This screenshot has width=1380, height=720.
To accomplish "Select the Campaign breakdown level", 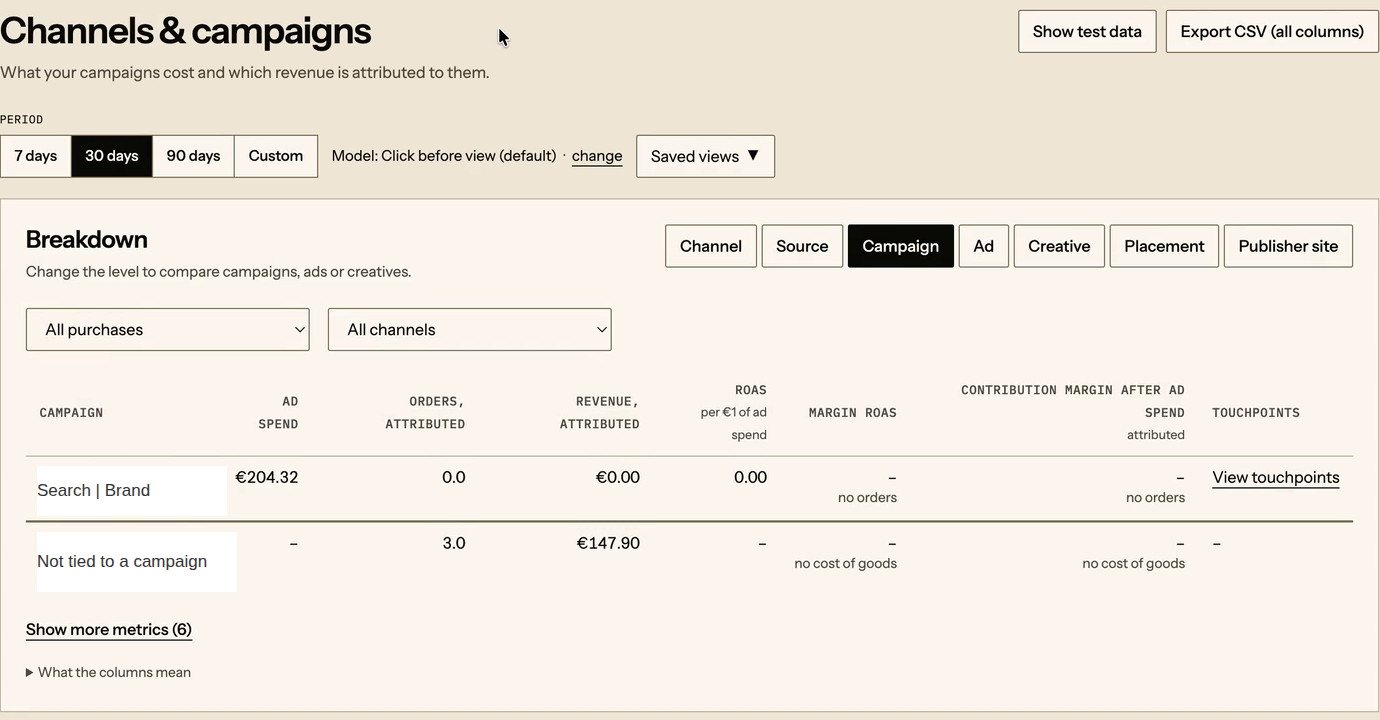I will click(901, 246).
